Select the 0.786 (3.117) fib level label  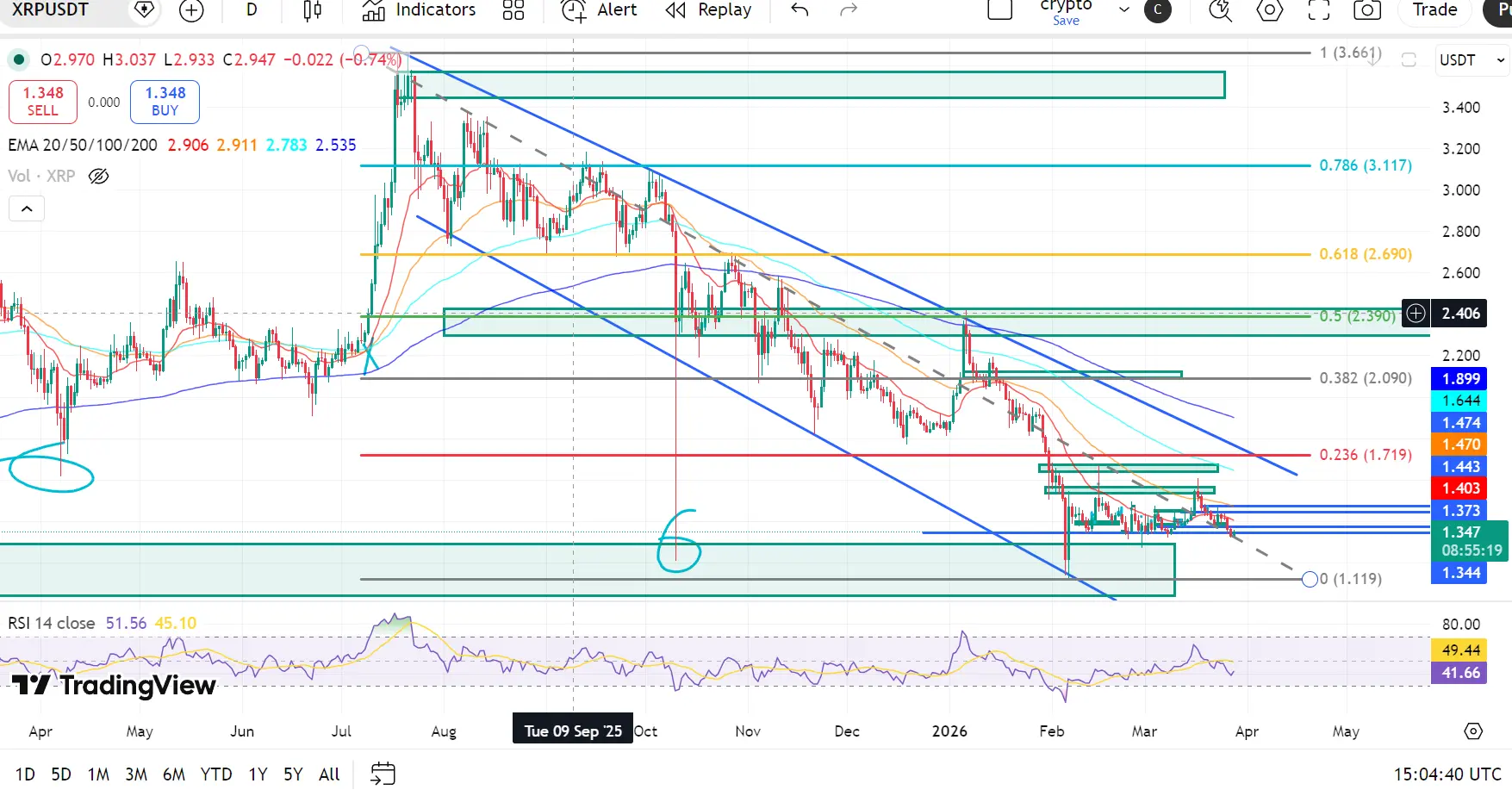click(1366, 165)
